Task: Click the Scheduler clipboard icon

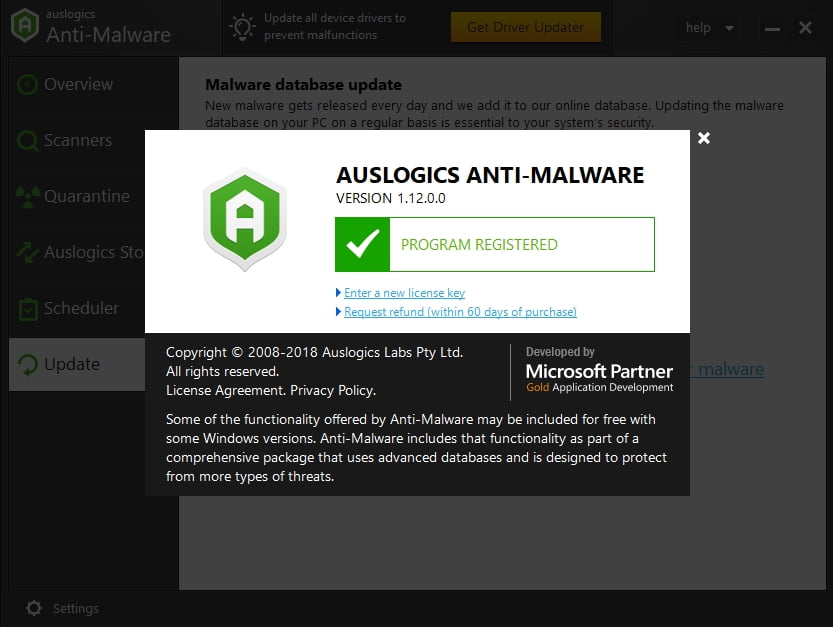Action: [28, 309]
